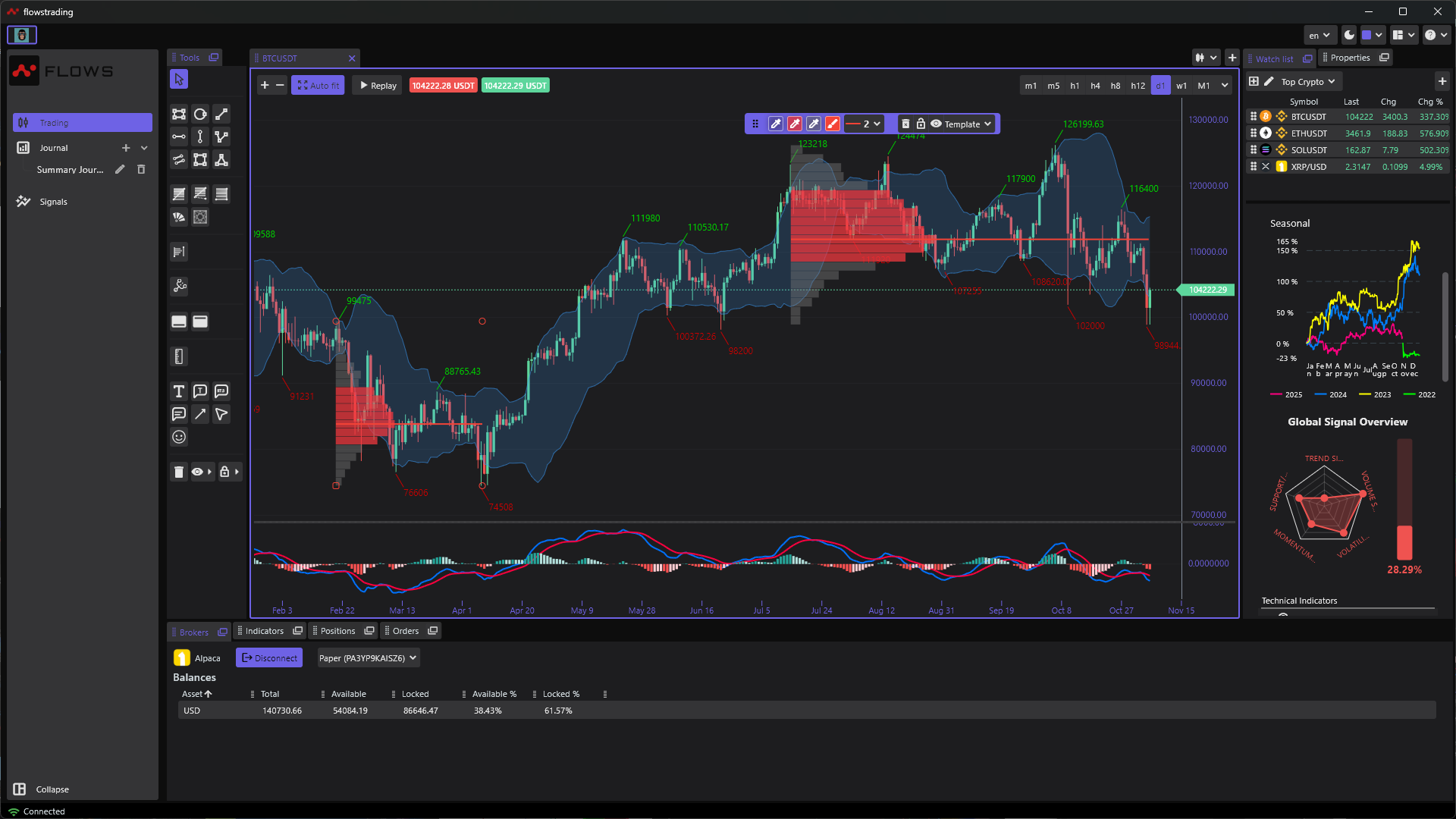Select the h4 timeframe
Viewport: 1456px width, 819px height.
tap(1095, 86)
